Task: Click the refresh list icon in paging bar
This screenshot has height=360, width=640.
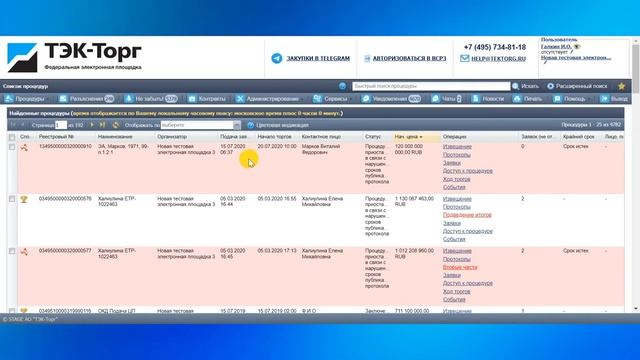Action: [x=116, y=125]
